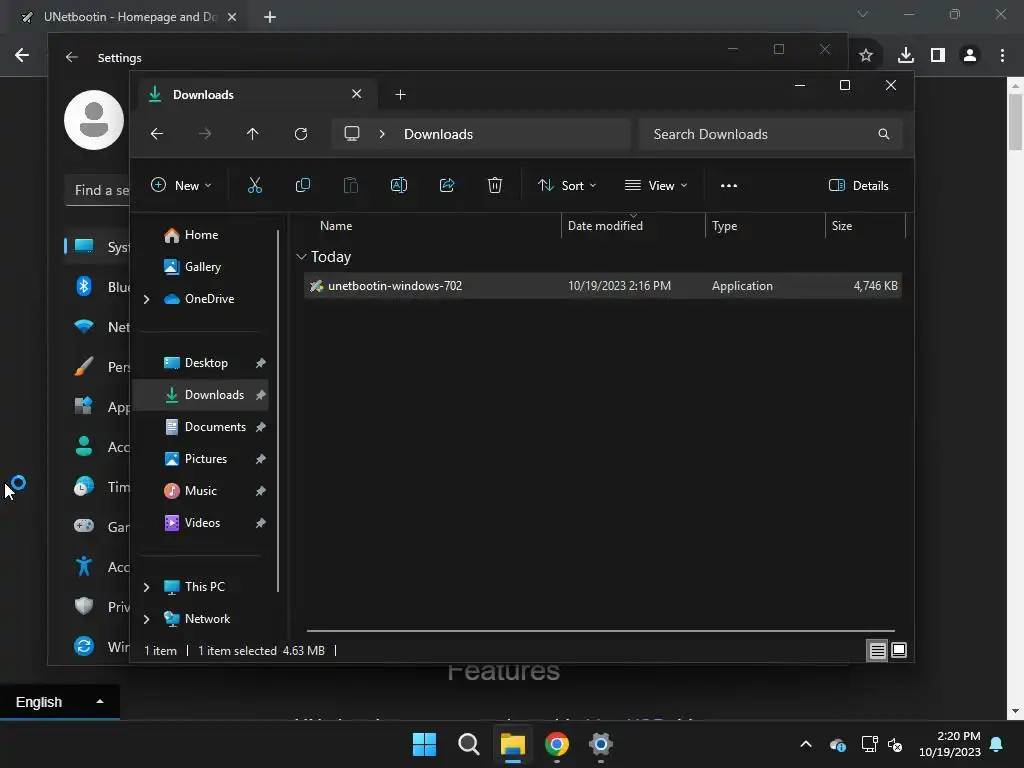Click the Copy icon in File Explorer toolbar
Image resolution: width=1024 pixels, height=768 pixels.
(x=302, y=185)
